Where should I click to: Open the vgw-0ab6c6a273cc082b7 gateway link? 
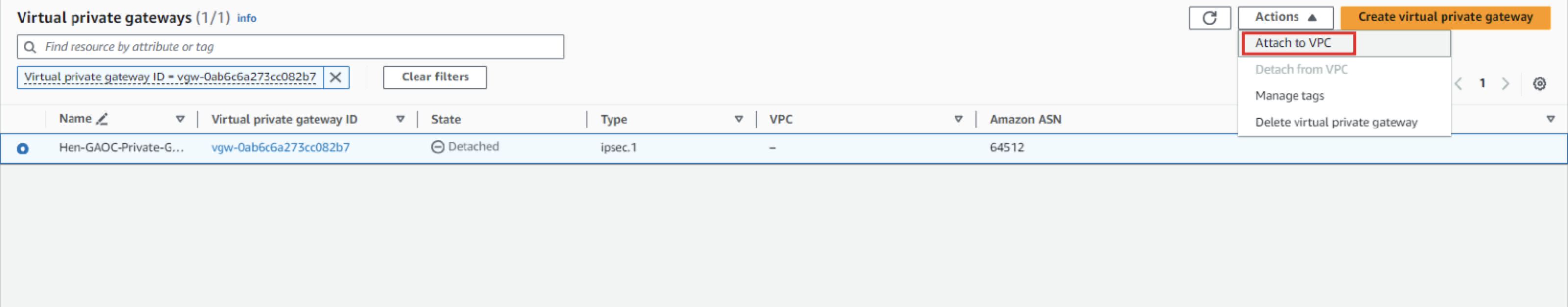click(x=280, y=148)
